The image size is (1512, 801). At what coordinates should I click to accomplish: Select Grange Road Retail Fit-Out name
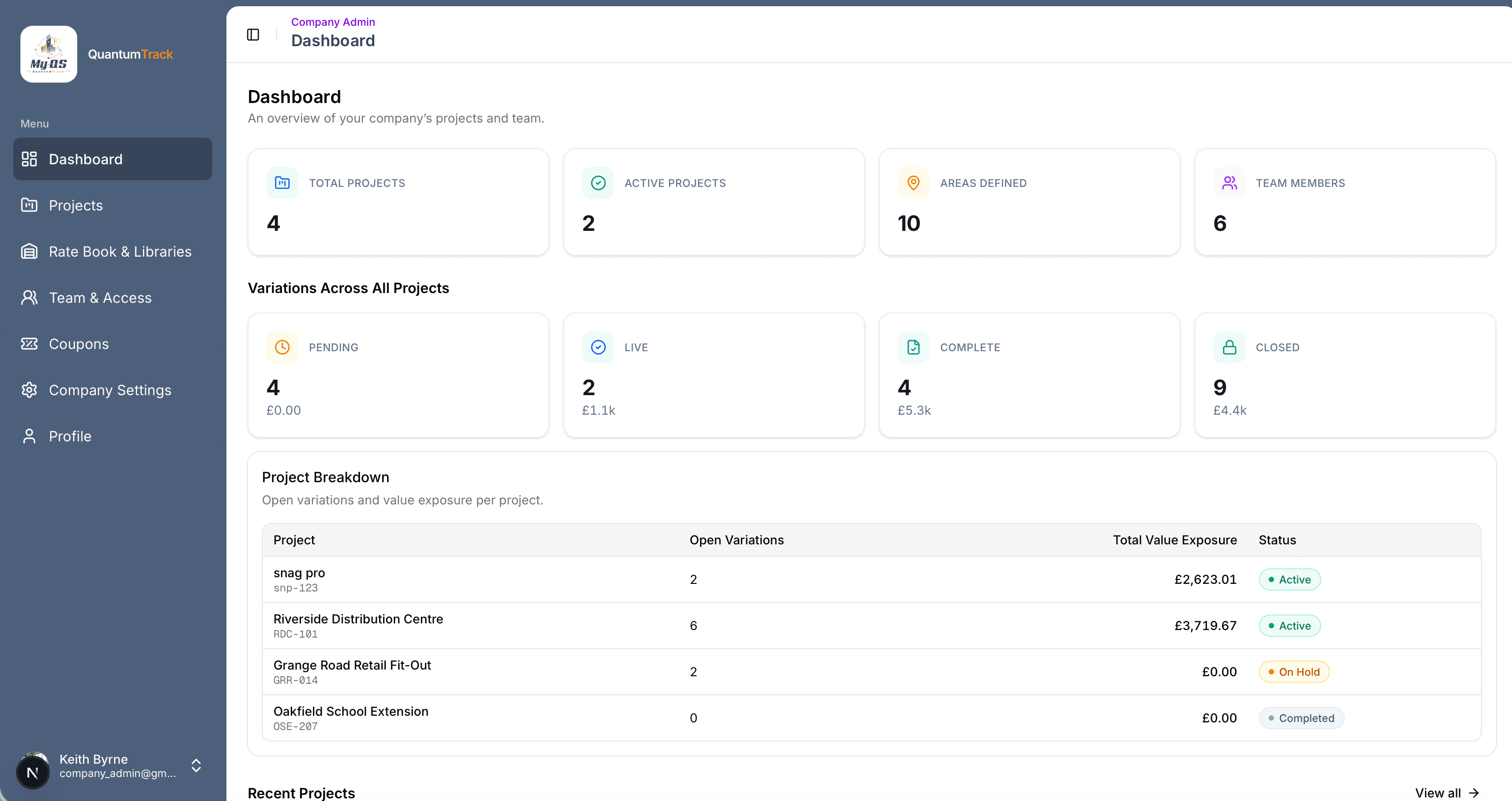click(352, 665)
